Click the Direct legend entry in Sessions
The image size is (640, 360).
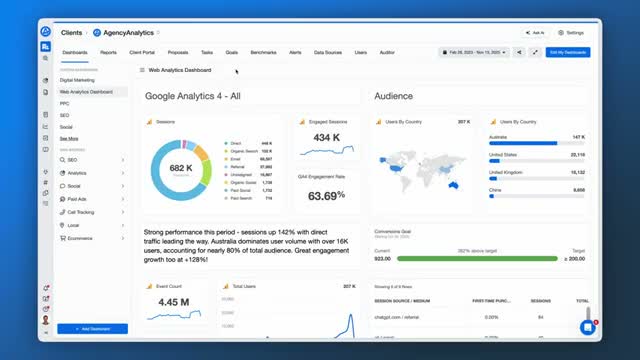click(248, 144)
